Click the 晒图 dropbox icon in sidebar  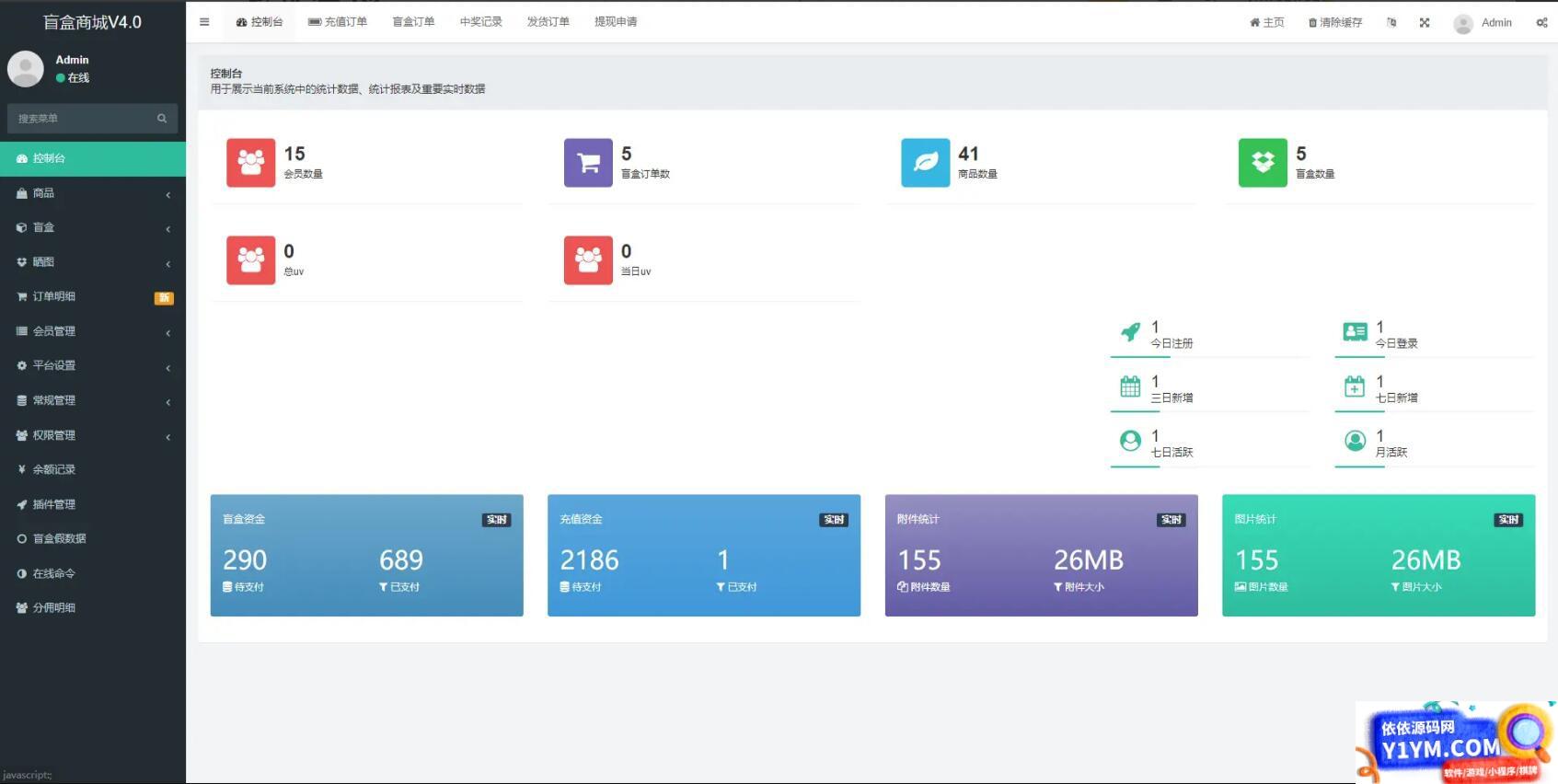pos(21,262)
